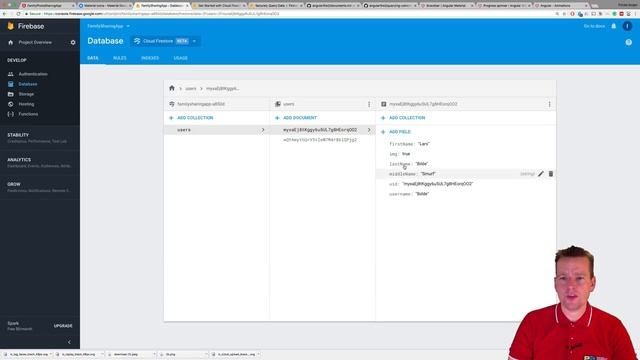Delete the middleName field trash icon
Viewport: 640px width, 360px height.
[x=551, y=174]
